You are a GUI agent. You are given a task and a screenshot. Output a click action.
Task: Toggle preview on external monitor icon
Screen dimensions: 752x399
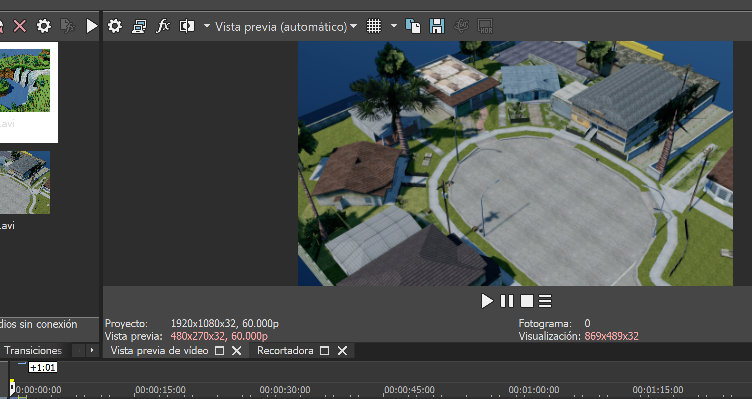(x=139, y=26)
